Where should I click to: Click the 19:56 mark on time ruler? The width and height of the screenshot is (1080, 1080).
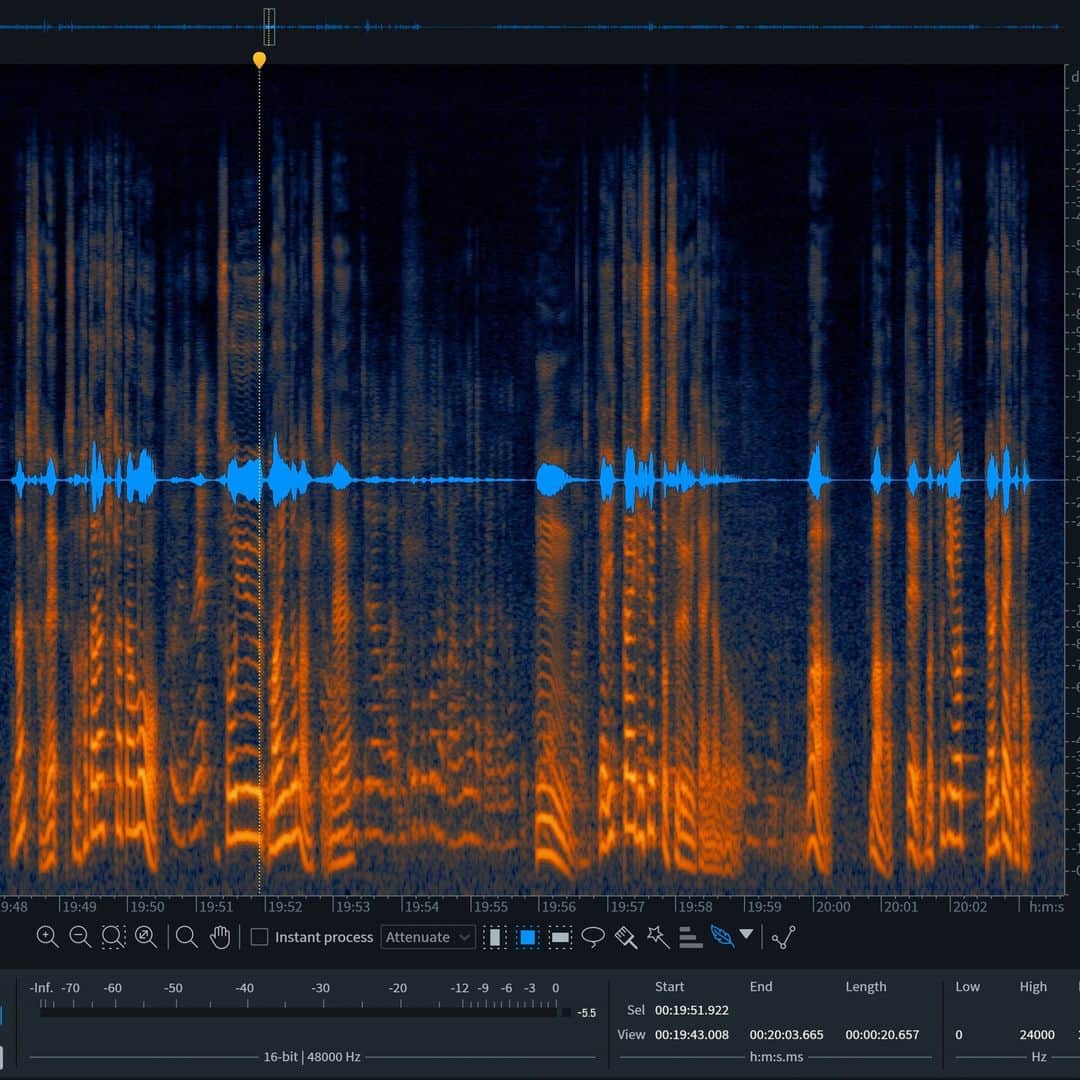(x=559, y=906)
